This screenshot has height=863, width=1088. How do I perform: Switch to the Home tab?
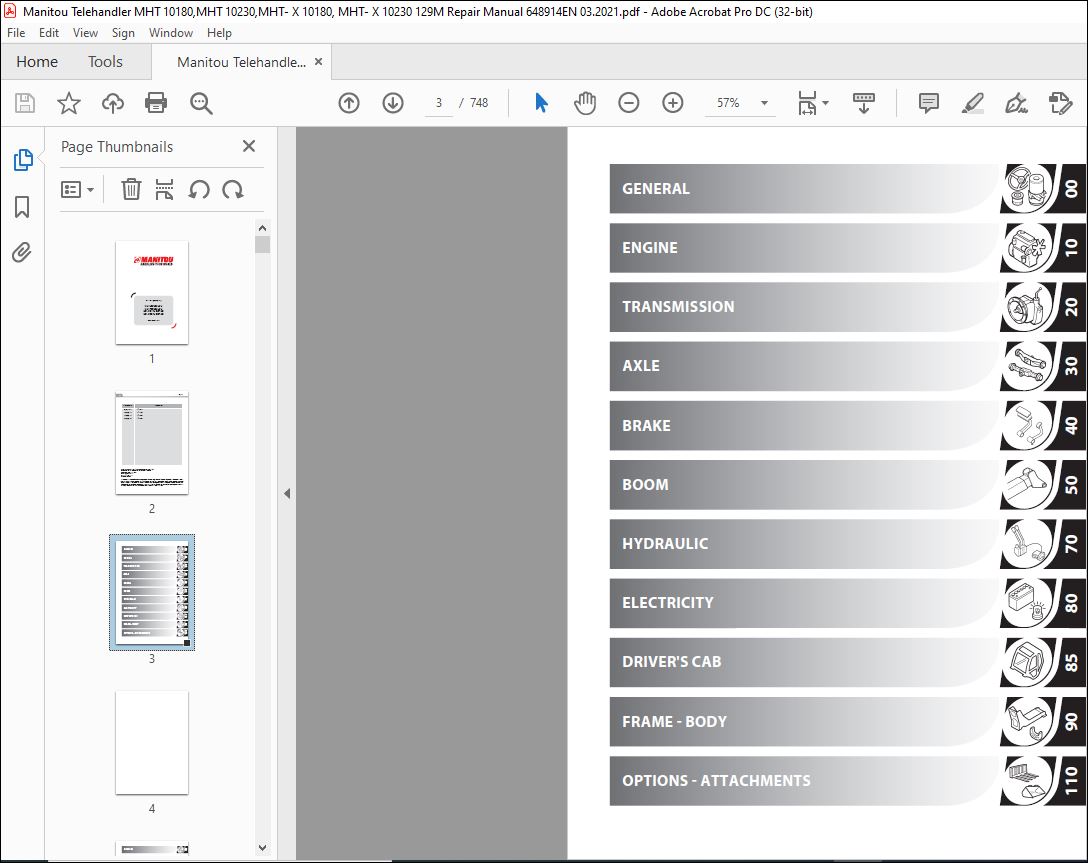[37, 62]
